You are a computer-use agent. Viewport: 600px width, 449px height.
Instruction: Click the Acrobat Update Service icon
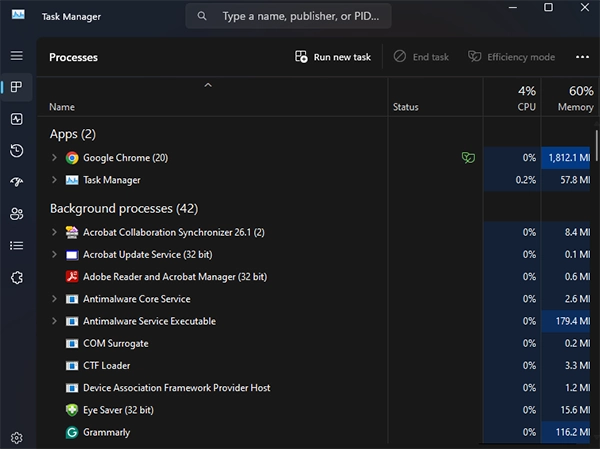pos(72,255)
